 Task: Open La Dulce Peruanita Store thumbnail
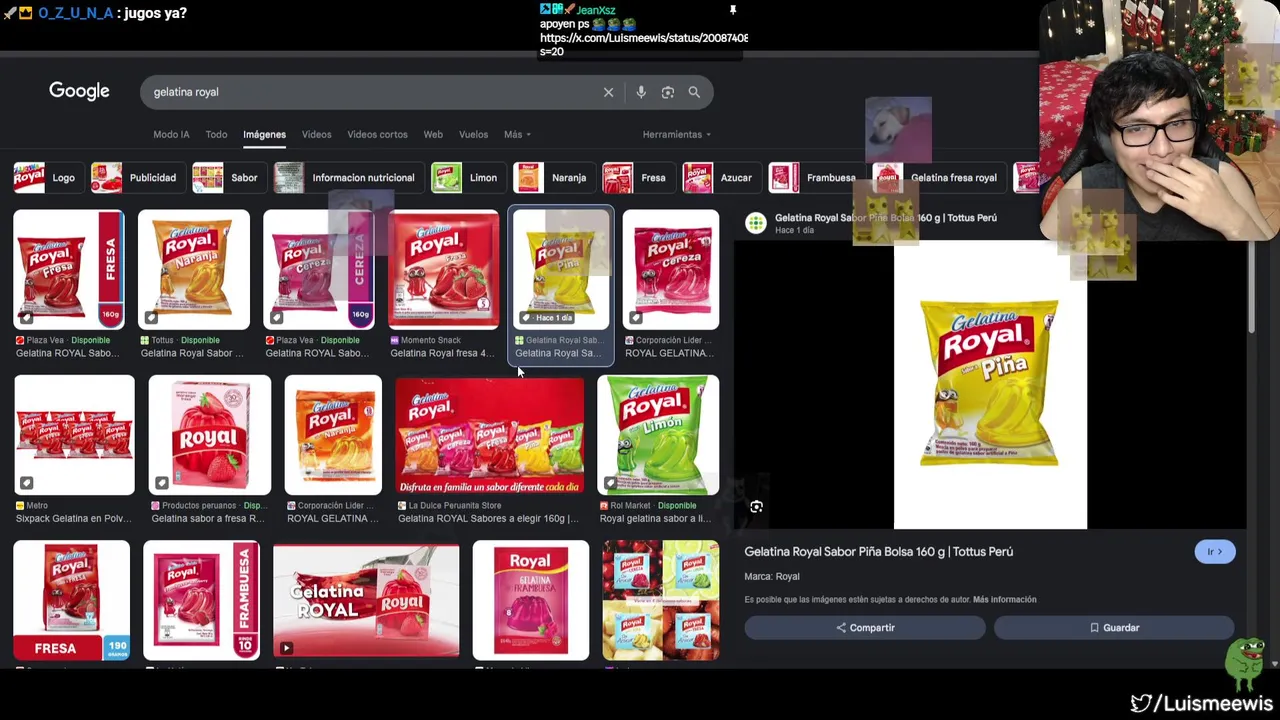490,435
